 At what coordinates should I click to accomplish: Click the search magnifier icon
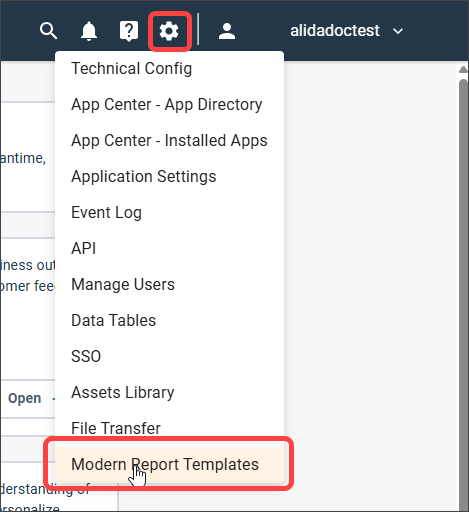tap(48, 31)
